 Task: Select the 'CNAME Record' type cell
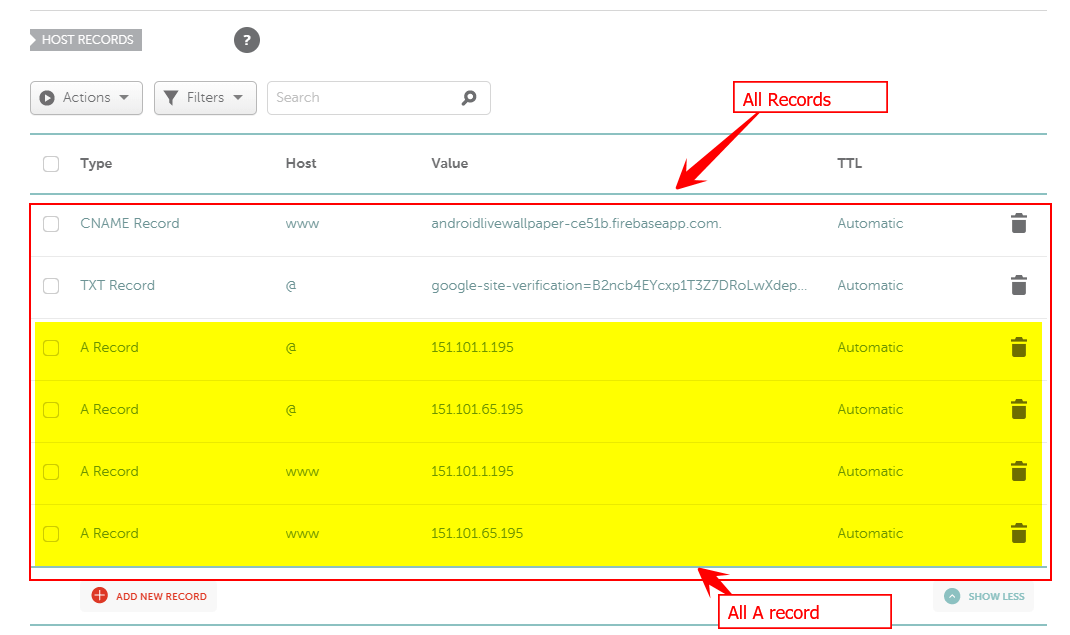point(130,224)
